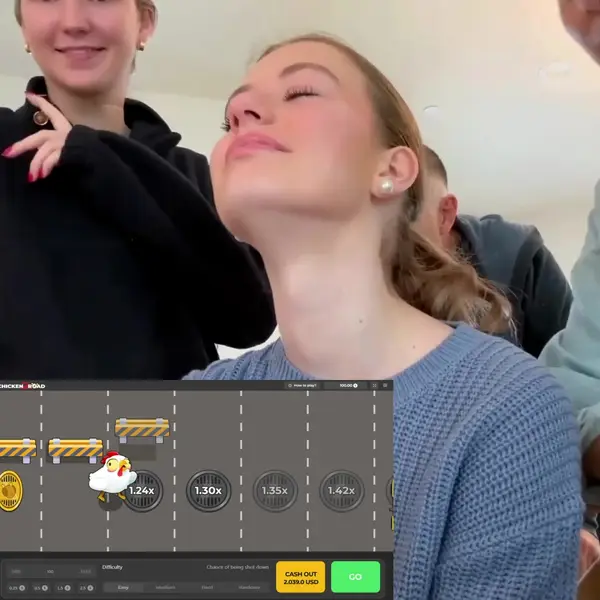Choose the 0.5 quick bet chip
Screen dimensions: 600x600
tap(41, 588)
